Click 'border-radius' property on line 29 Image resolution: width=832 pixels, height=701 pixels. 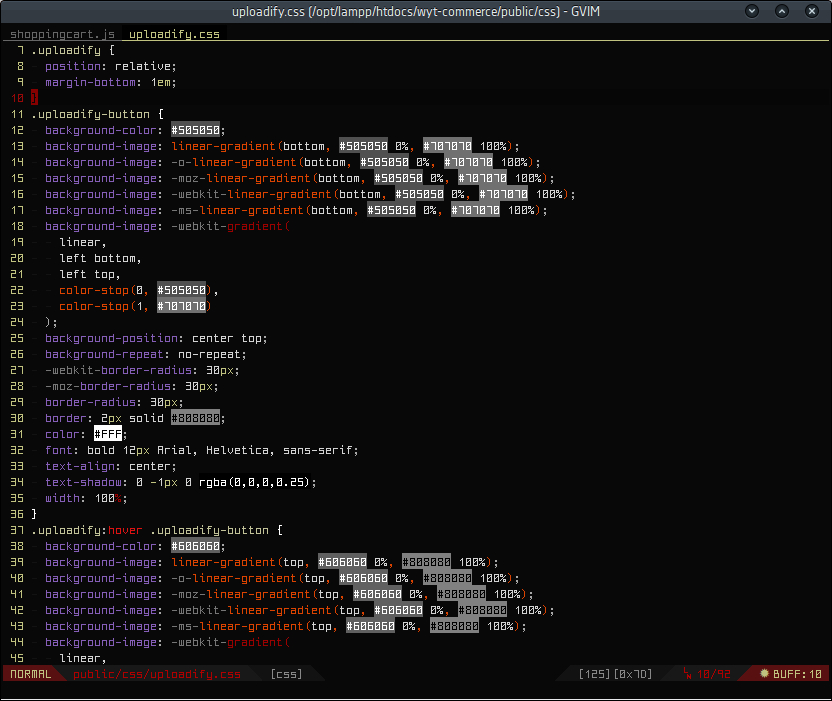(x=90, y=402)
